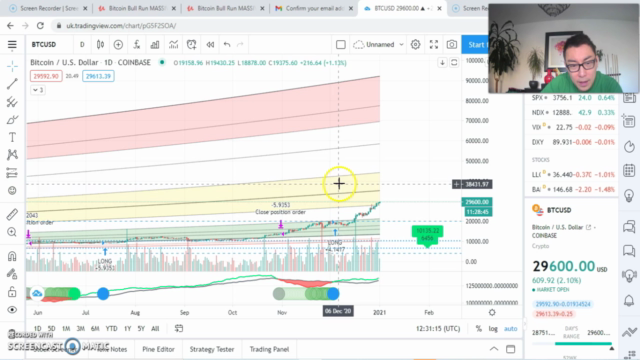This screenshot has height=360, width=640.
Task: Select the 3M time range
Action: (x=80, y=329)
